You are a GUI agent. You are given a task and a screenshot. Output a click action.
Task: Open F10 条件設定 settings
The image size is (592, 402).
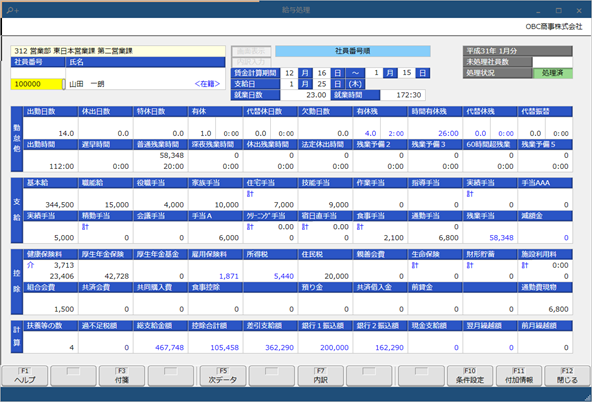470,376
